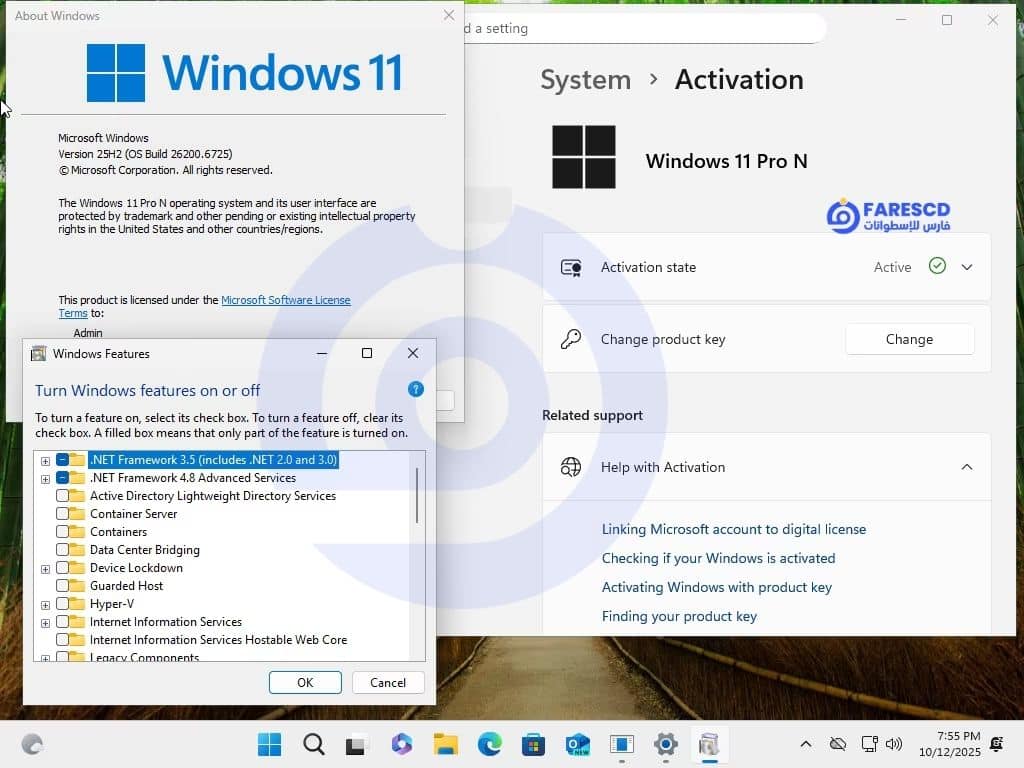Open File Explorer from the taskbar
The width and height of the screenshot is (1024, 768).
pos(445,744)
